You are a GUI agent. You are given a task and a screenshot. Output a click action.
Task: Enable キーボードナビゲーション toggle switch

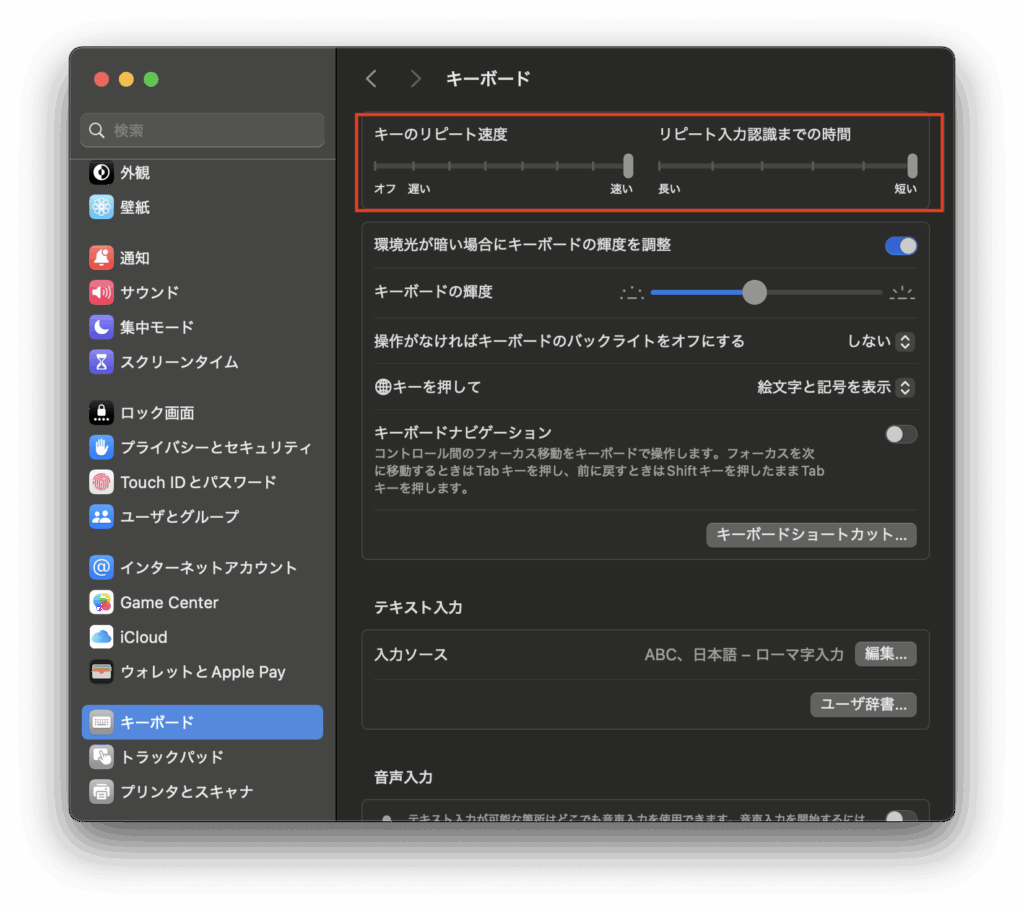[x=900, y=434]
